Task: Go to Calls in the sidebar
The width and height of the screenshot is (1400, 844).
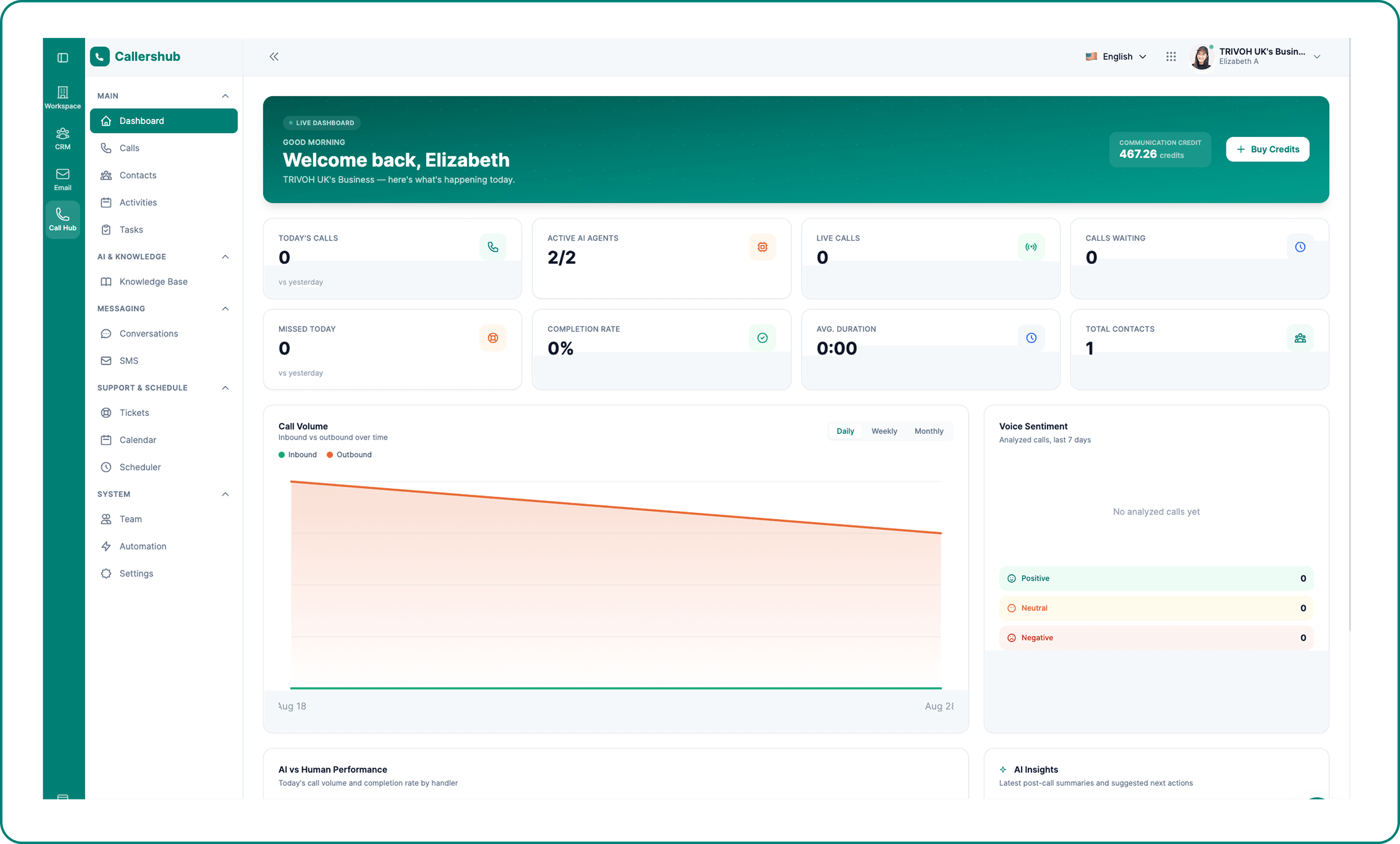Action: tap(164, 148)
